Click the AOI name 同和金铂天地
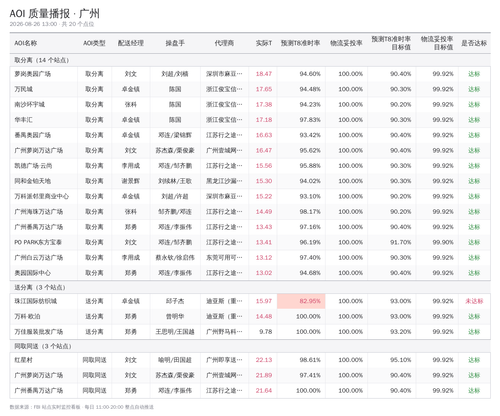The width and height of the screenshot is (500, 416). (x=33, y=181)
